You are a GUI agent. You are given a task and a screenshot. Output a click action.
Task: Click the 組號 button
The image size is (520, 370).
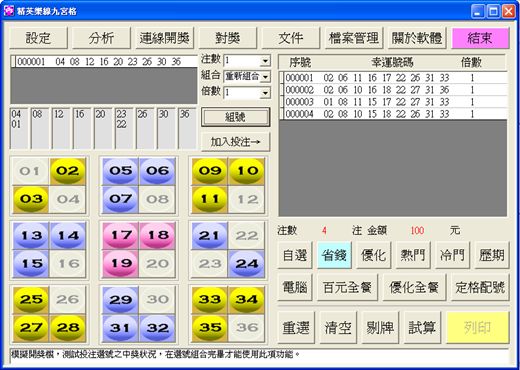click(x=235, y=117)
